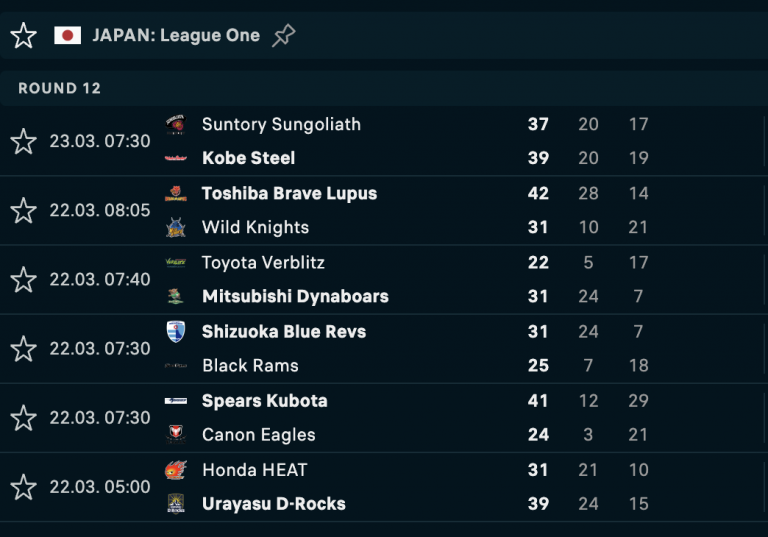Click the Honda HEAT flame logo
The height and width of the screenshot is (537, 768).
click(x=176, y=469)
